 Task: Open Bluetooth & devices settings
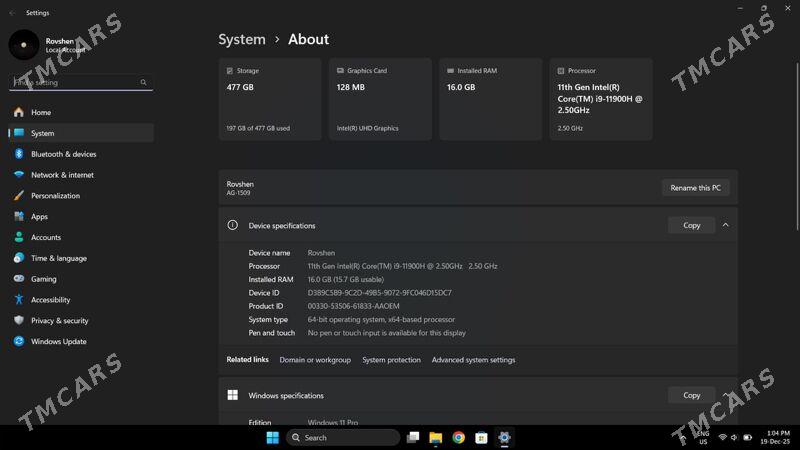click(63, 154)
